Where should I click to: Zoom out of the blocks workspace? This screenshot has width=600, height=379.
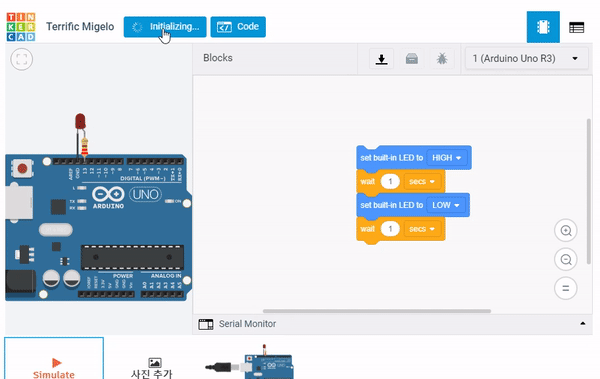coord(566,260)
